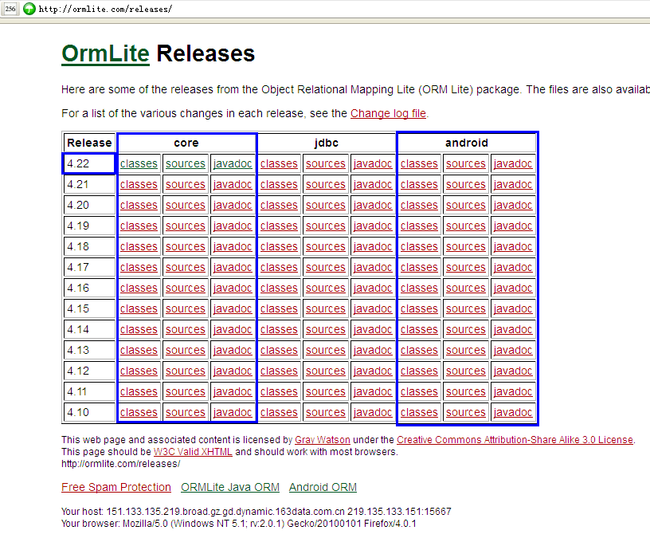Open the OrmLite heading link

[x=105, y=54]
